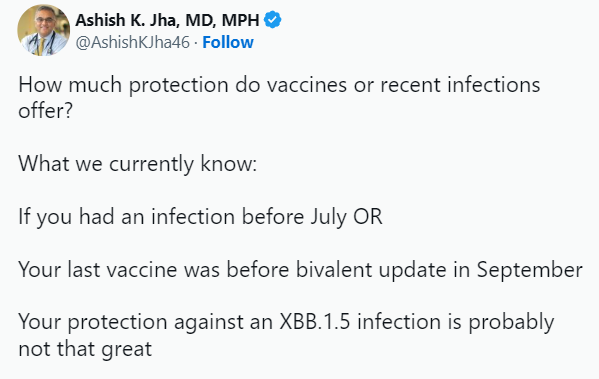599x379 pixels.
Task: Click the sentence about the last vaccine before bivalent update
Action: (300, 270)
